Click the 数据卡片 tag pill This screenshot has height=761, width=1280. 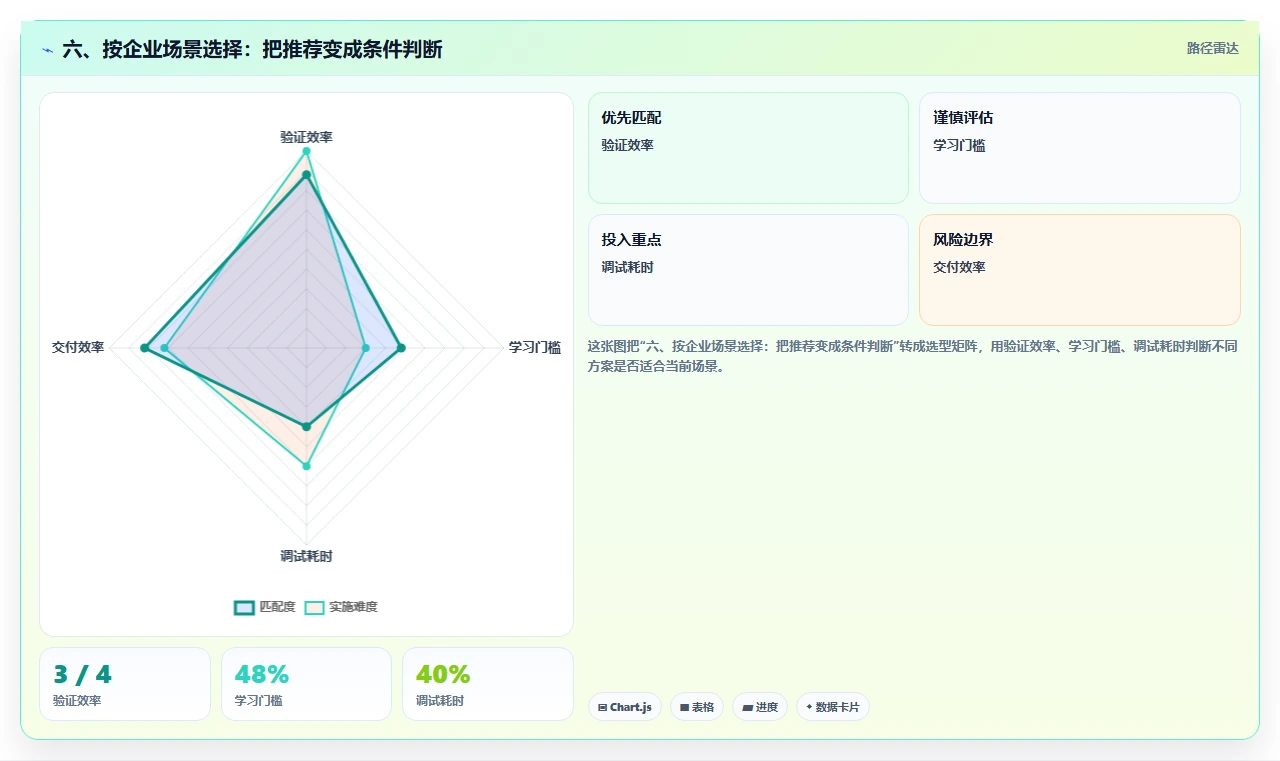pyautogui.click(x=833, y=707)
